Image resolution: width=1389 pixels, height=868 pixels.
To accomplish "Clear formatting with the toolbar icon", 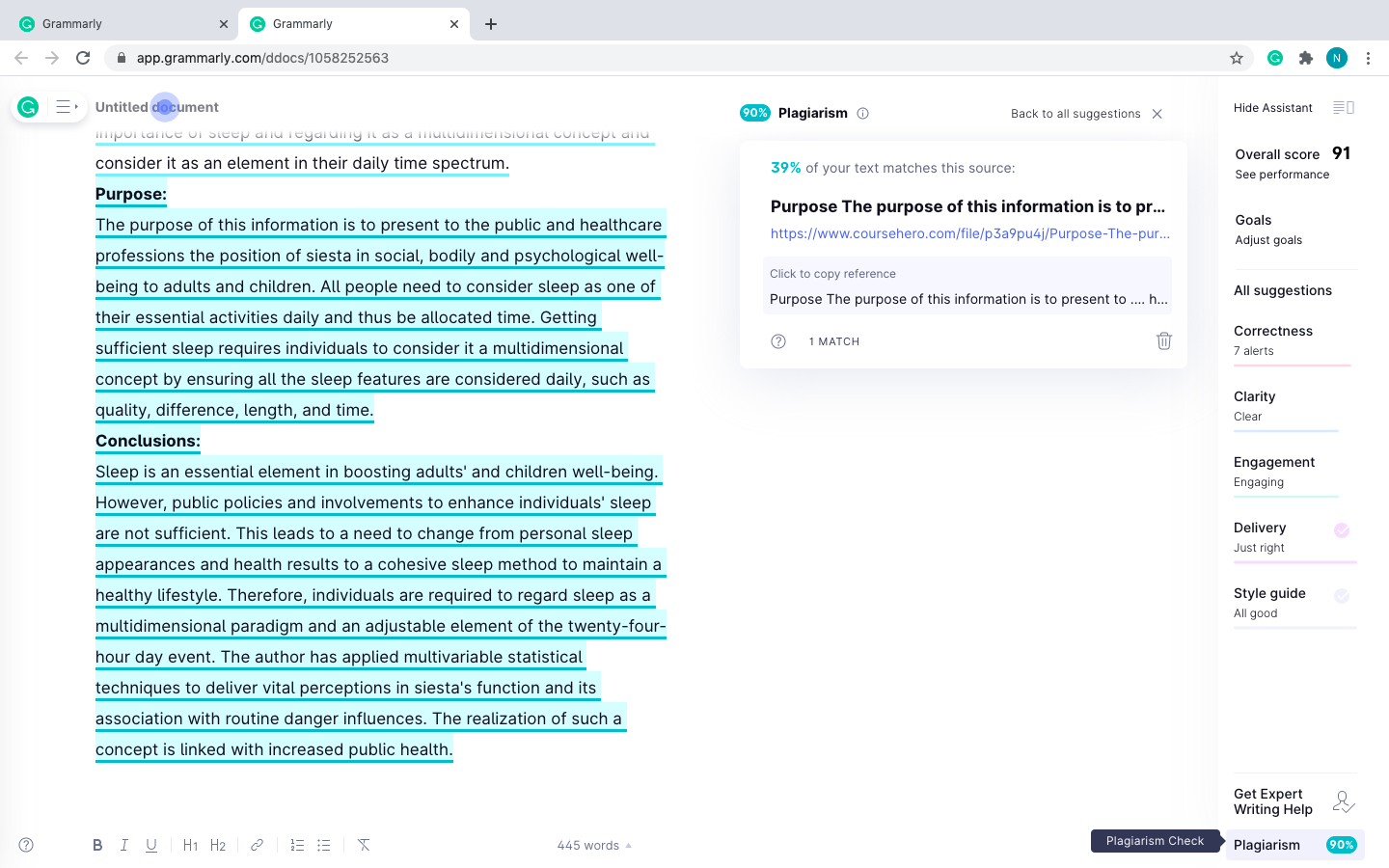I will pos(364,845).
